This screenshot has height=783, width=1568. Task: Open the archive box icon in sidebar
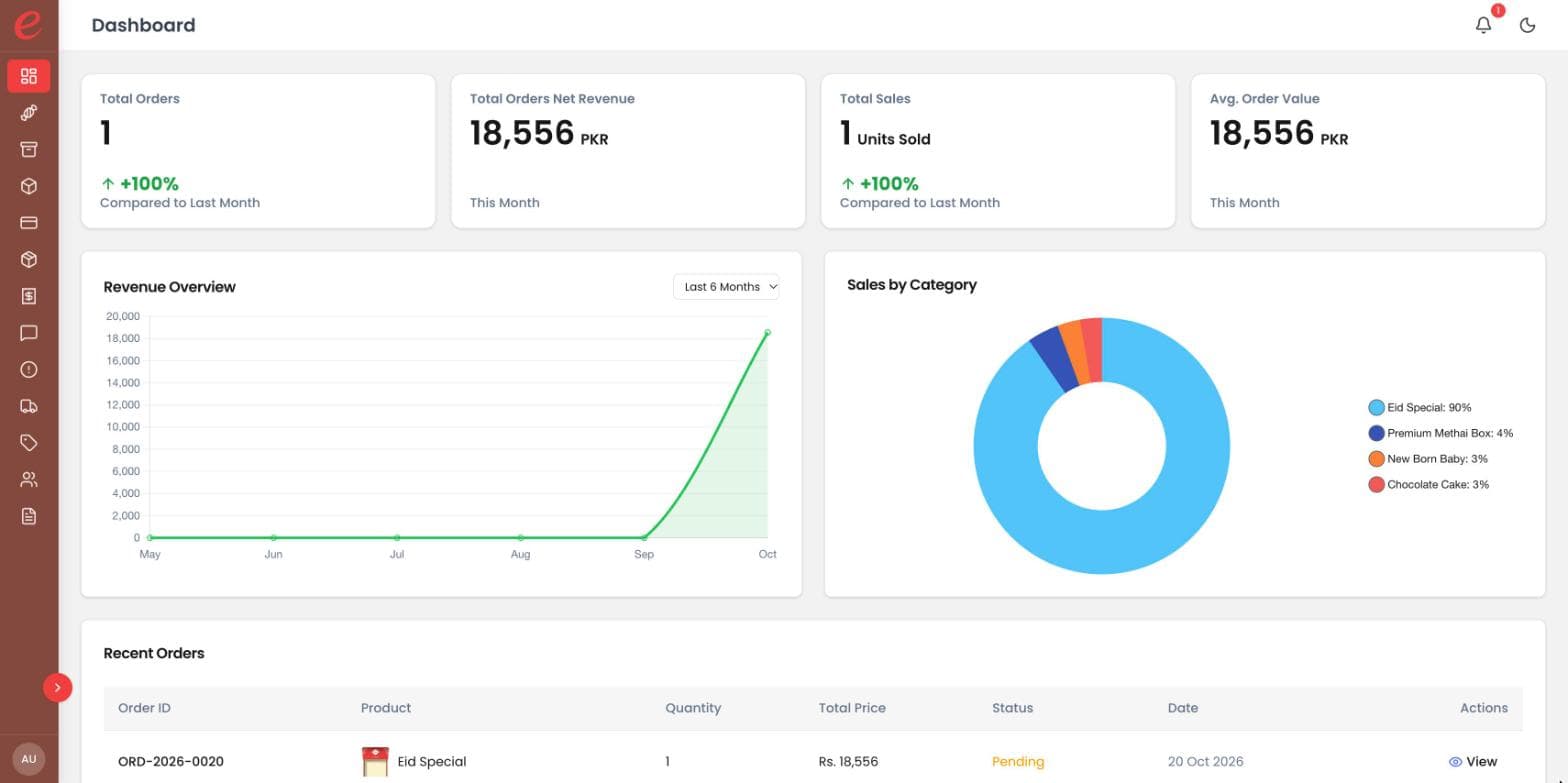click(x=29, y=149)
